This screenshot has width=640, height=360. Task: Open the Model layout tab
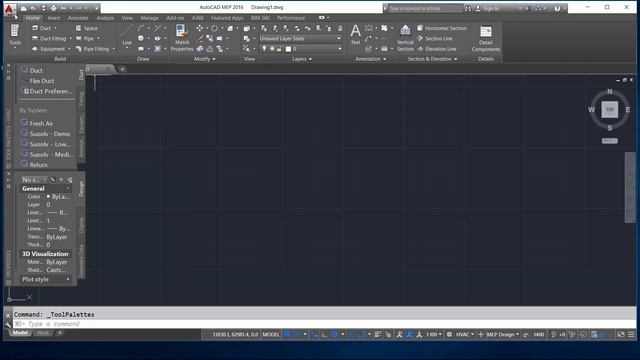20,333
